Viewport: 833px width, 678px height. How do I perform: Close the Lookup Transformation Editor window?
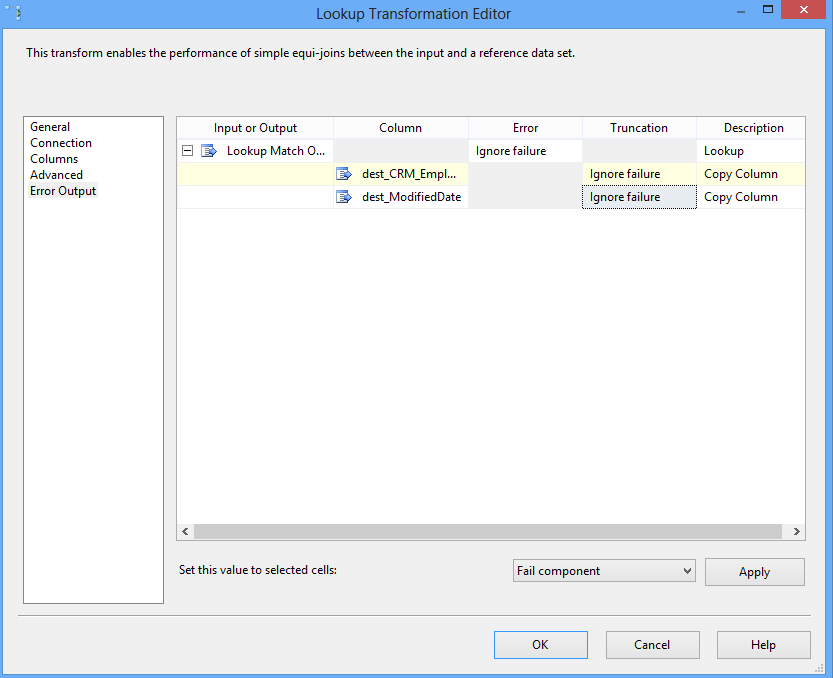tap(804, 10)
